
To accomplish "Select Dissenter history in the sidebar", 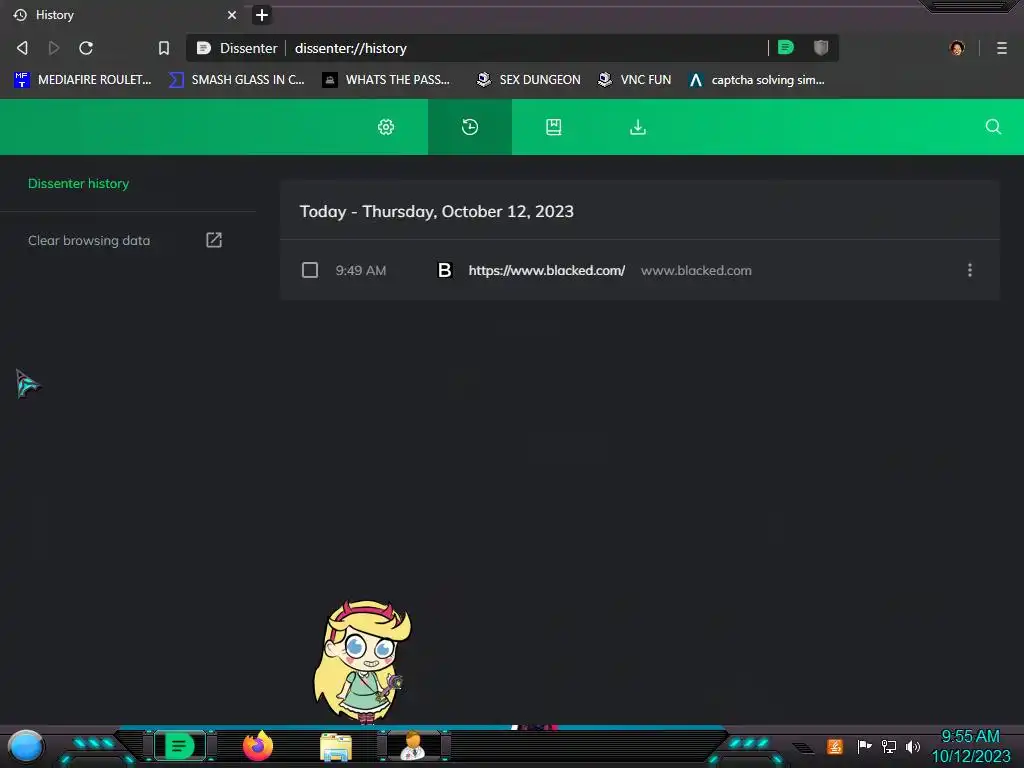I will [78, 184].
